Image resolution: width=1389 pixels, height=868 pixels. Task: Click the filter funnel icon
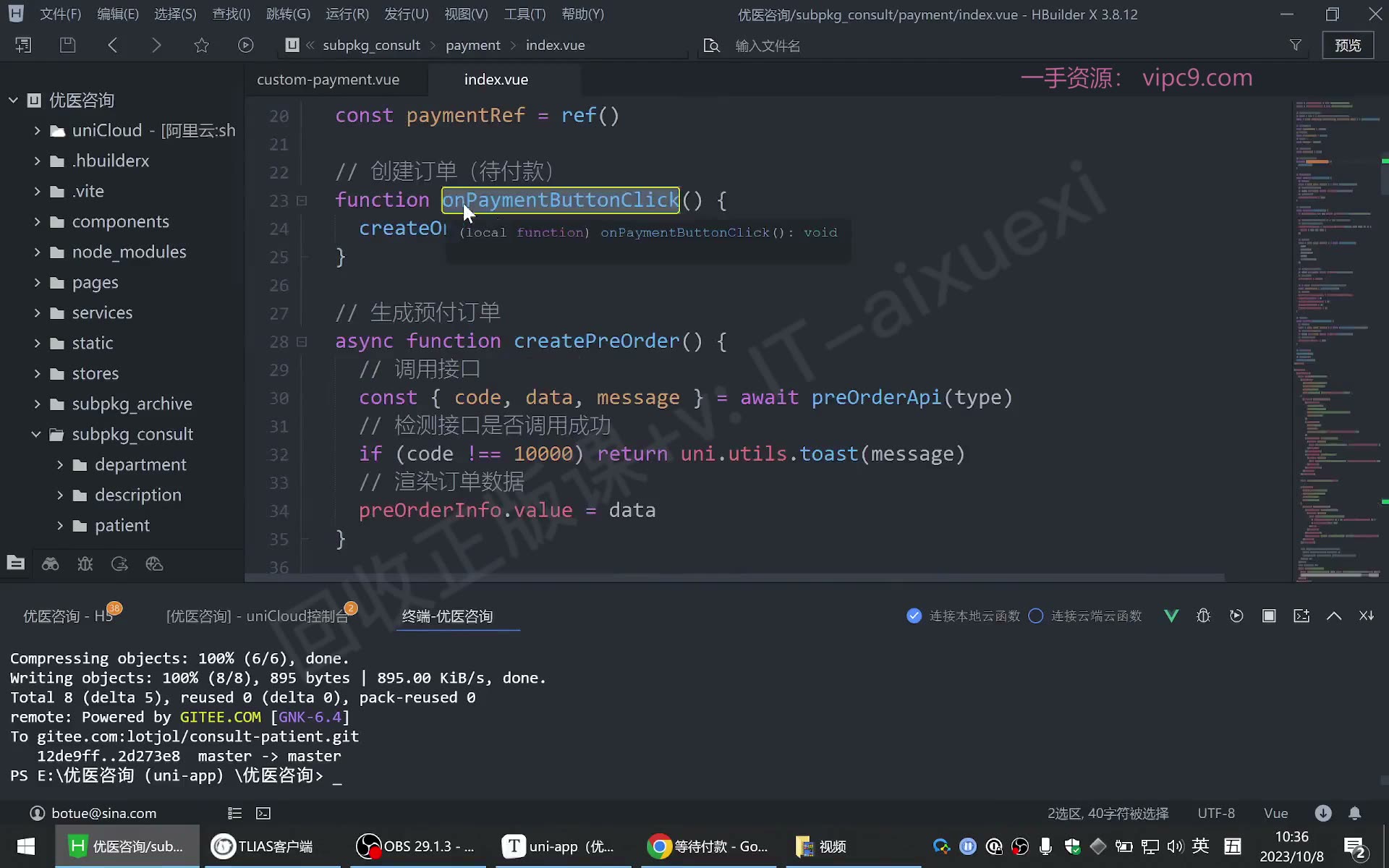coord(1295,45)
